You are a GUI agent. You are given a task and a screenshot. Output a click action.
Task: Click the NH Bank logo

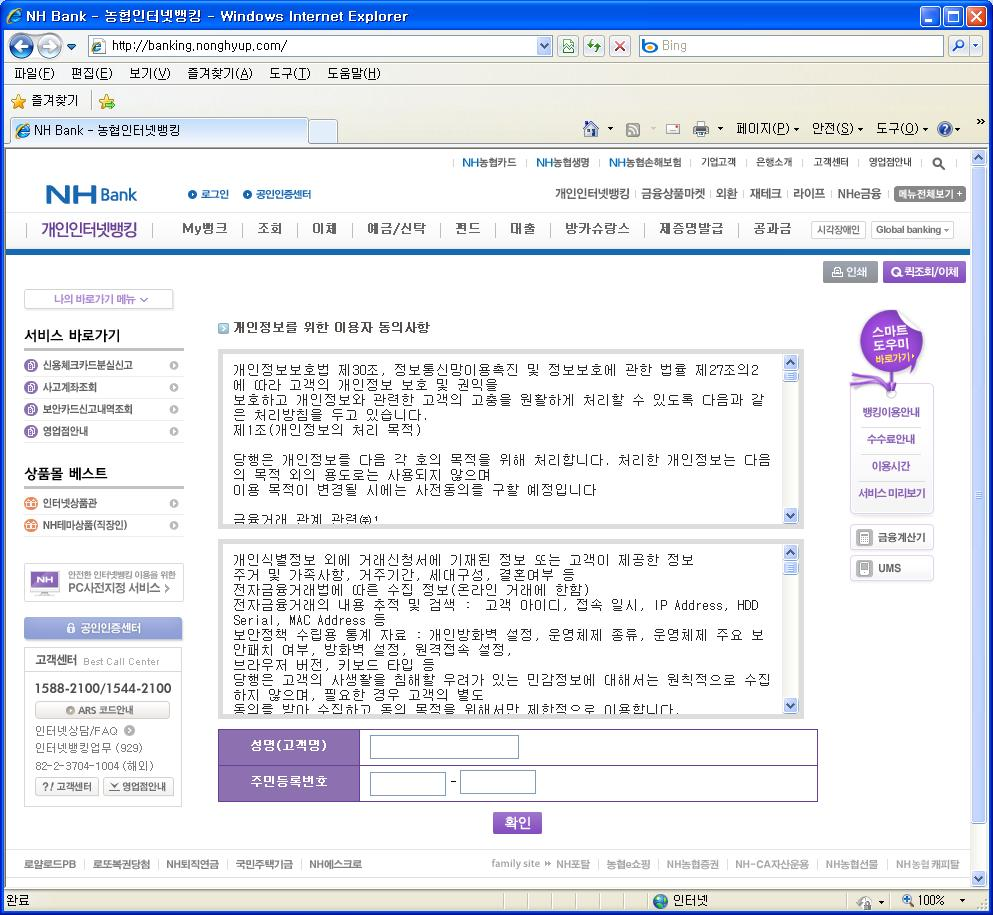(91, 194)
